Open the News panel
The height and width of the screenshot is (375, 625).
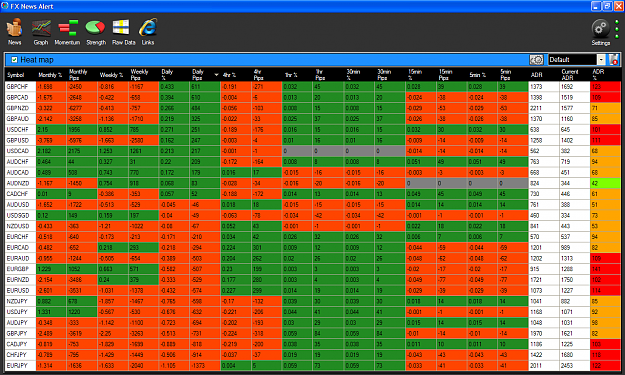pos(14,32)
